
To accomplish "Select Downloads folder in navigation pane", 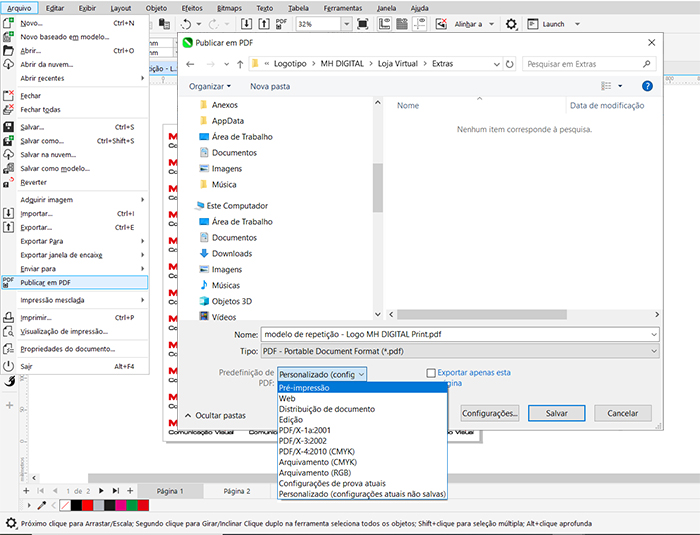I will 232,253.
